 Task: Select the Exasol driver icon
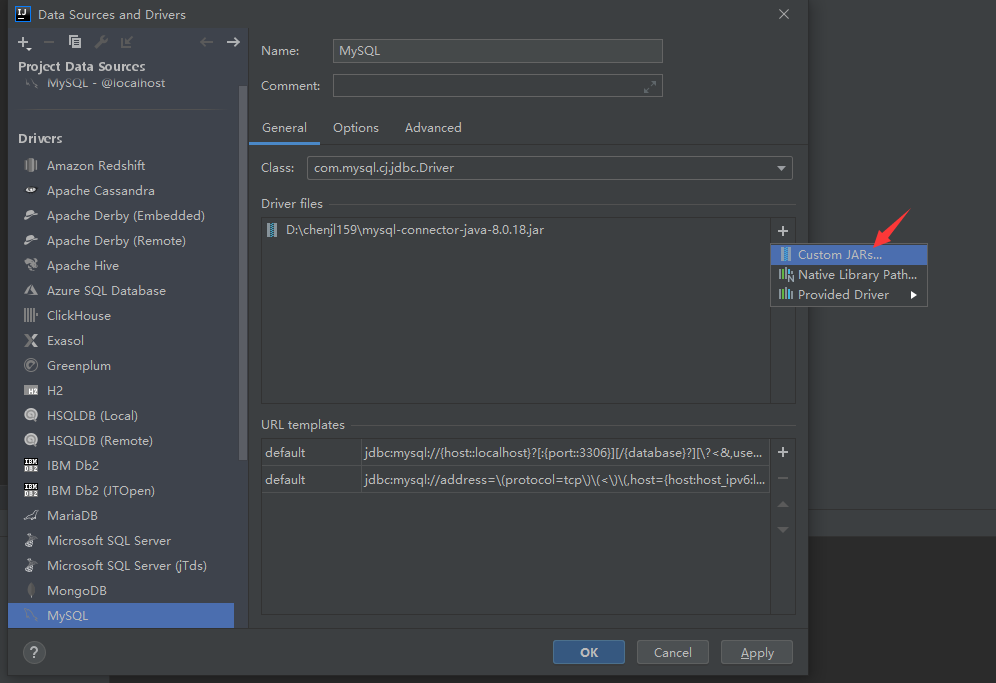point(30,341)
